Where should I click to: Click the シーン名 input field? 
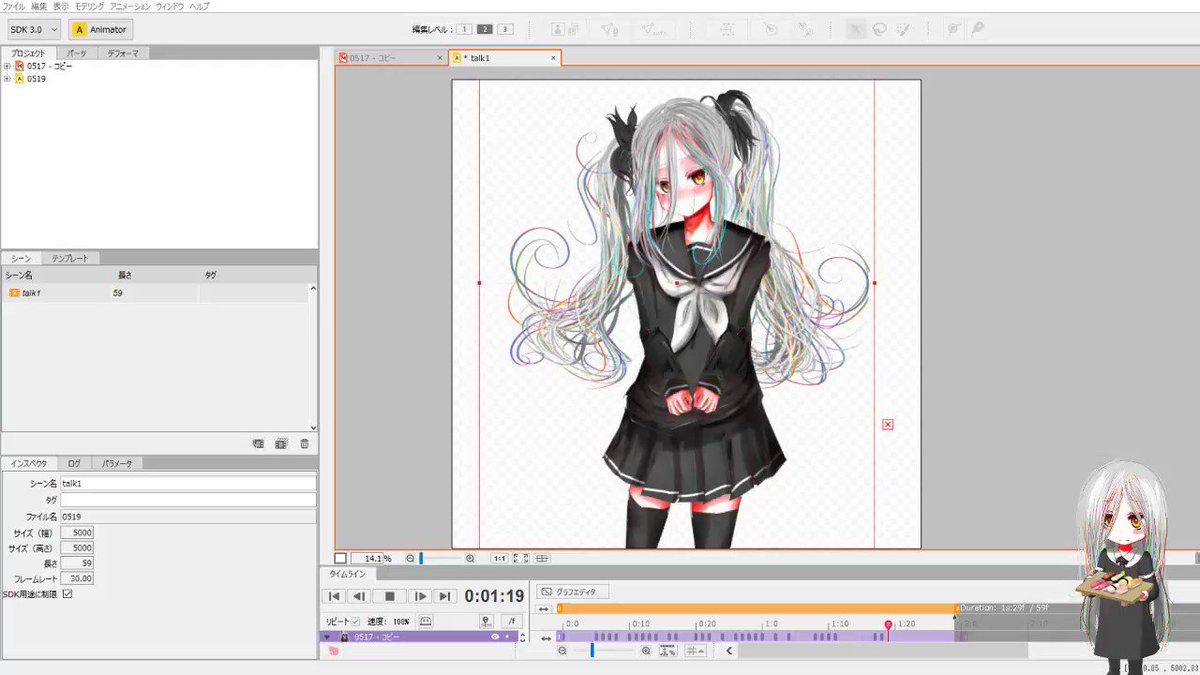(x=188, y=483)
